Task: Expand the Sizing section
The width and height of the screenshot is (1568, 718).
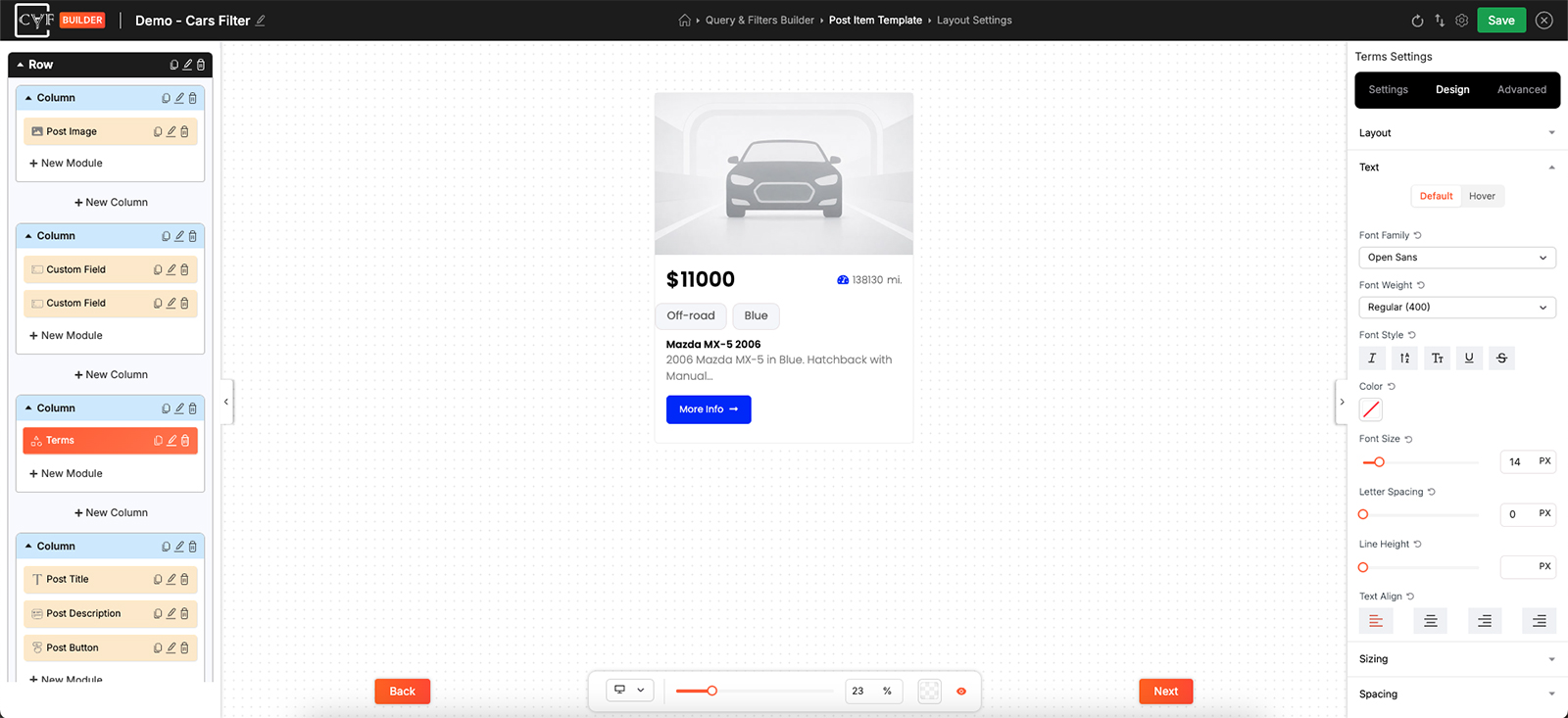Action: pyautogui.click(x=1457, y=659)
